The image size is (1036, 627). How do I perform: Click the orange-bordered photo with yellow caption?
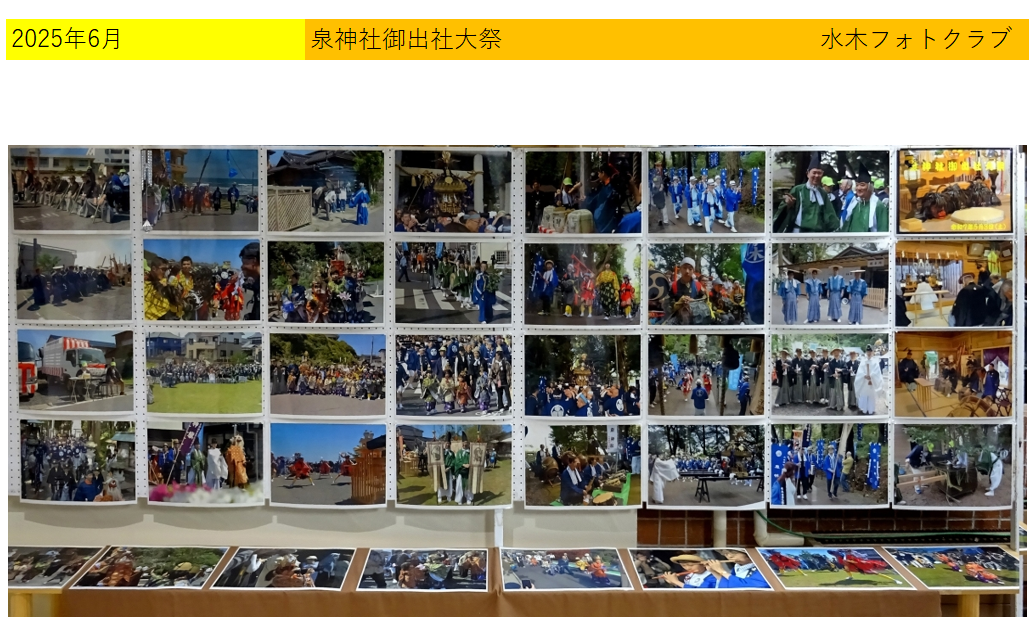pos(954,191)
